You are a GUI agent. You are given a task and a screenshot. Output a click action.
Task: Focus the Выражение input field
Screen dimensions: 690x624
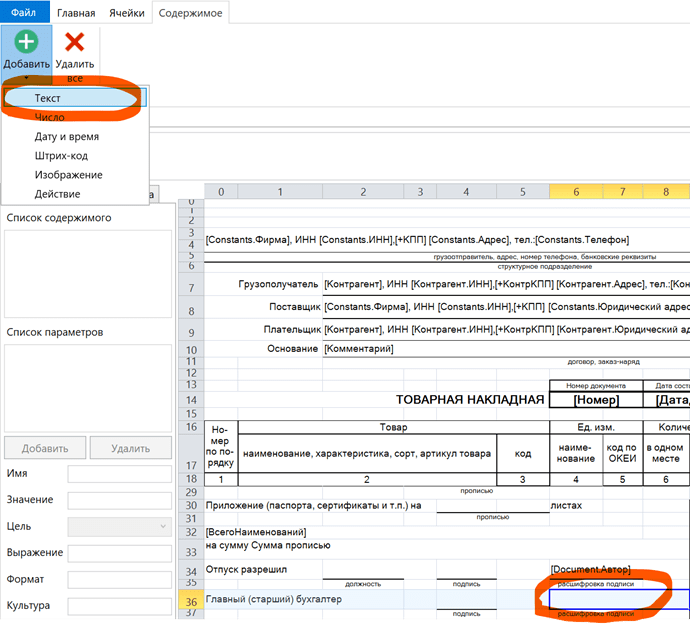pyautogui.click(x=119, y=553)
